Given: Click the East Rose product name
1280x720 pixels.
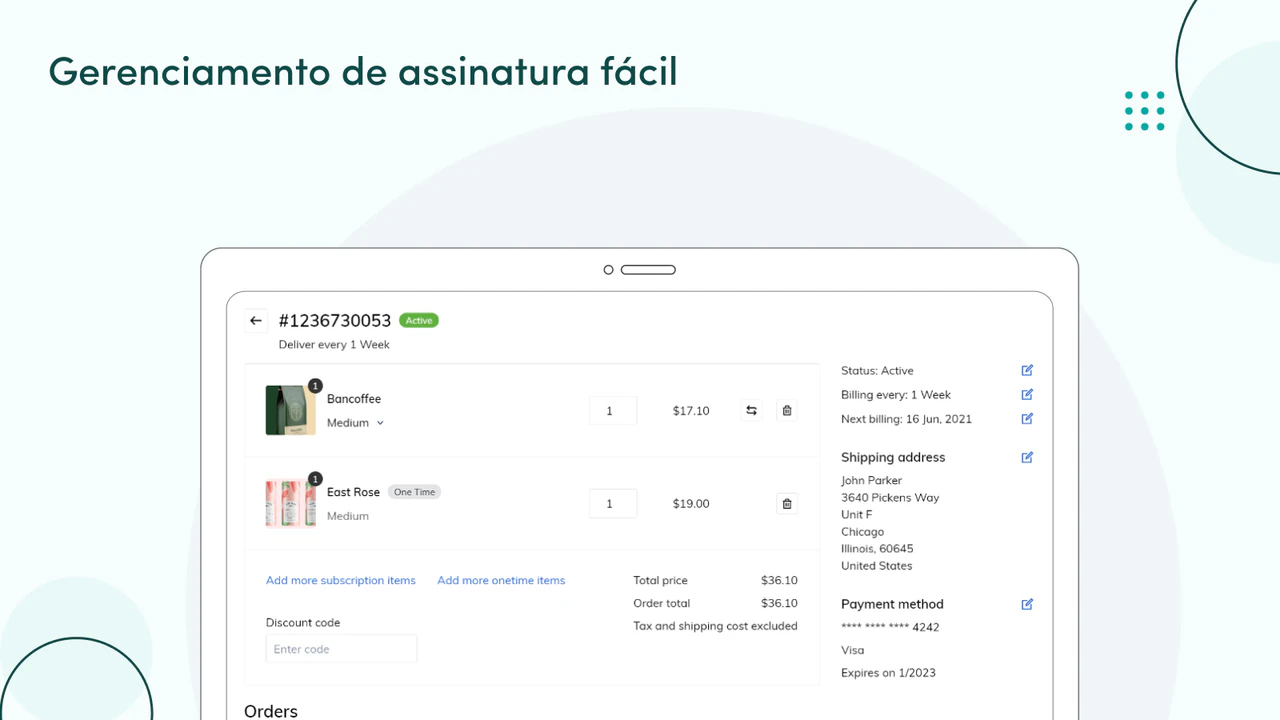Looking at the screenshot, I should tap(353, 492).
